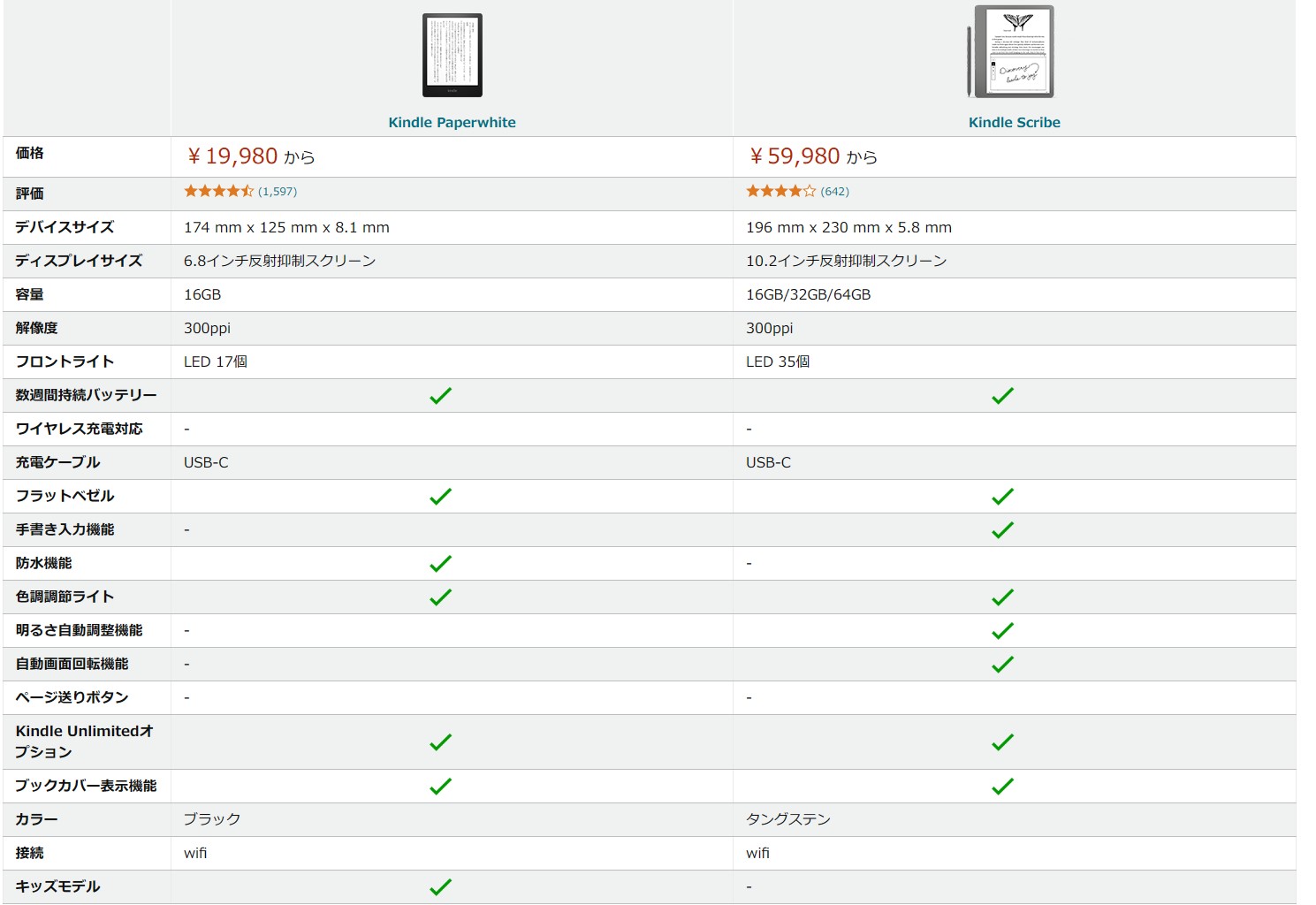Click Scribe checkmark for ブックカバー表示機能
1316x905 pixels.
(1002, 786)
